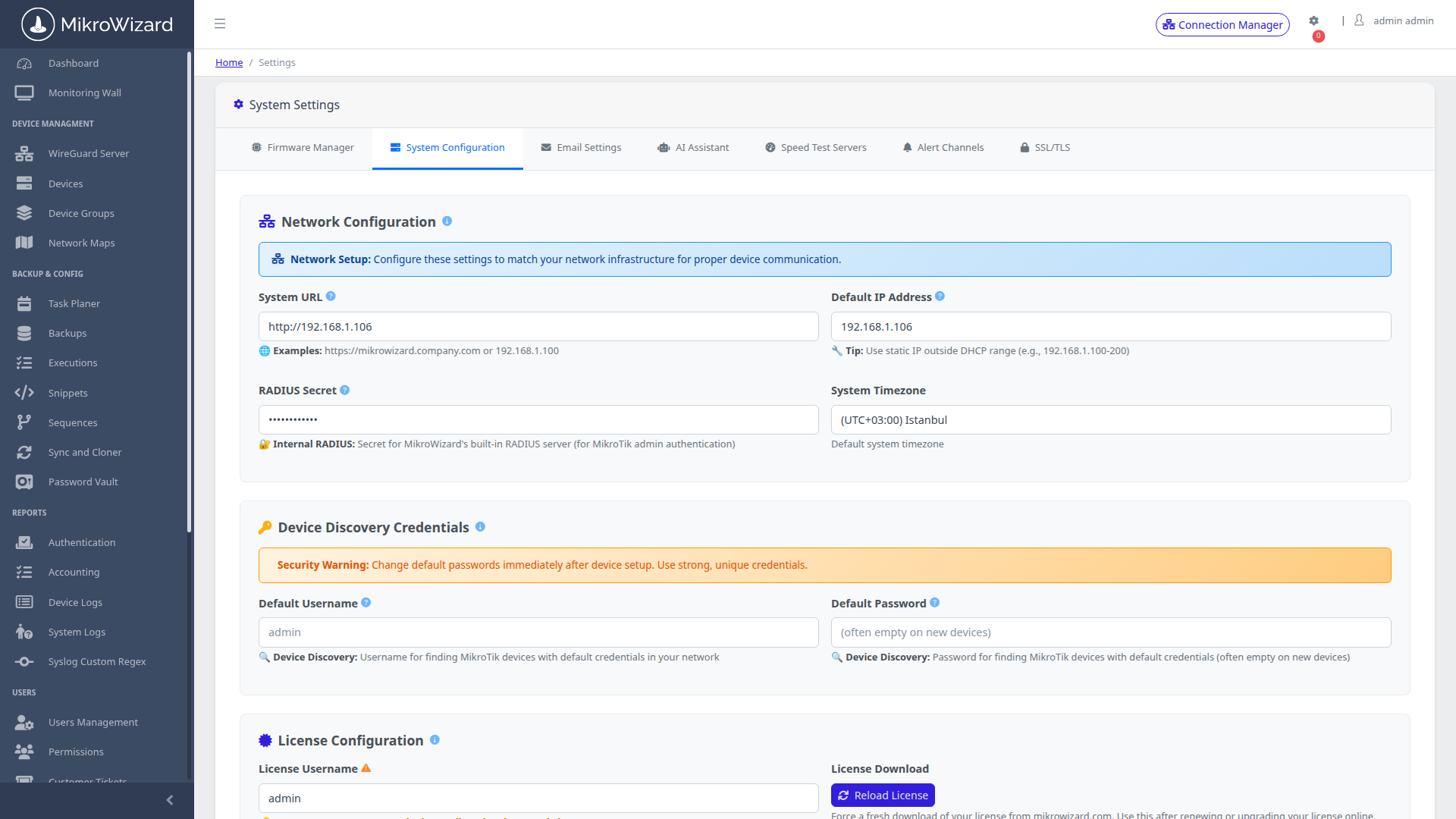Open Authentication reports in the sidebar
The image size is (1456, 819).
coord(94,543)
